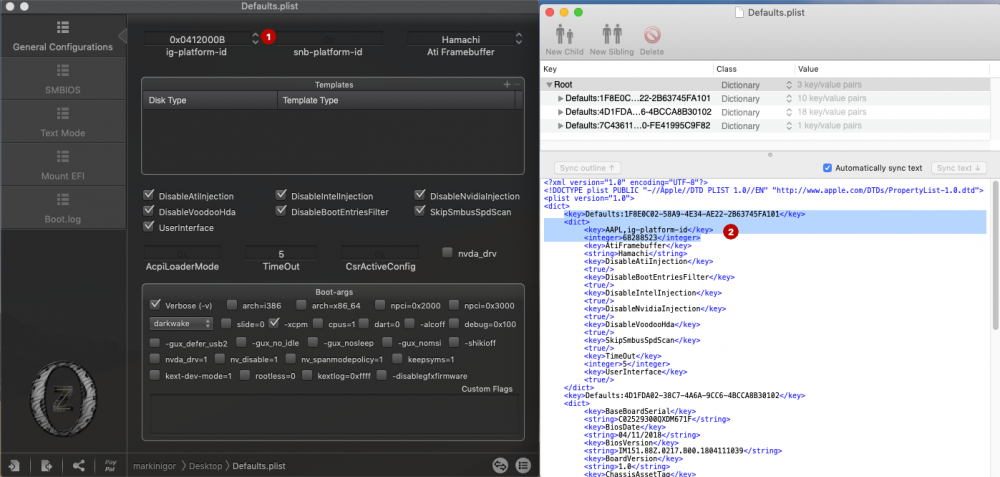Click markinigor in the path bar
The height and width of the screenshot is (477, 1000).
coord(152,466)
